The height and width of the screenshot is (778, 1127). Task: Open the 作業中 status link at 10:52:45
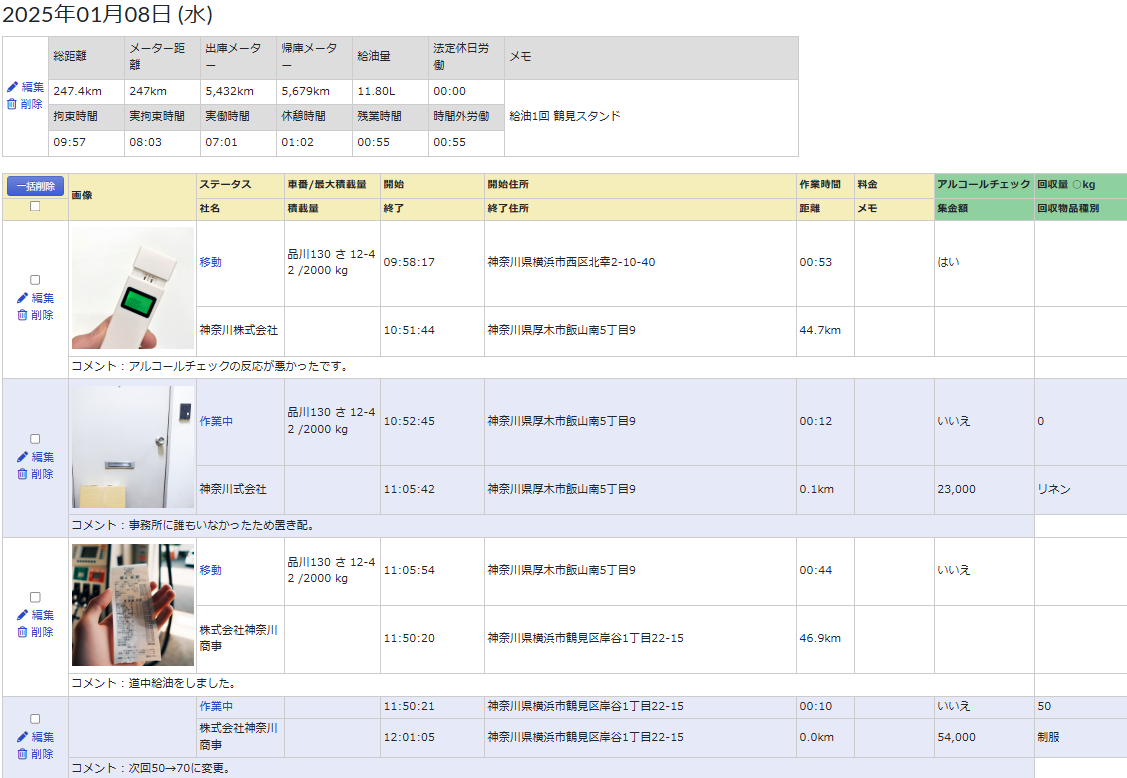pyautogui.click(x=216, y=421)
